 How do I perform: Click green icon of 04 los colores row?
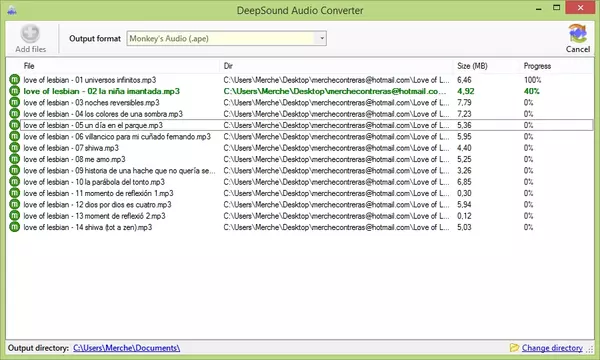point(14,114)
